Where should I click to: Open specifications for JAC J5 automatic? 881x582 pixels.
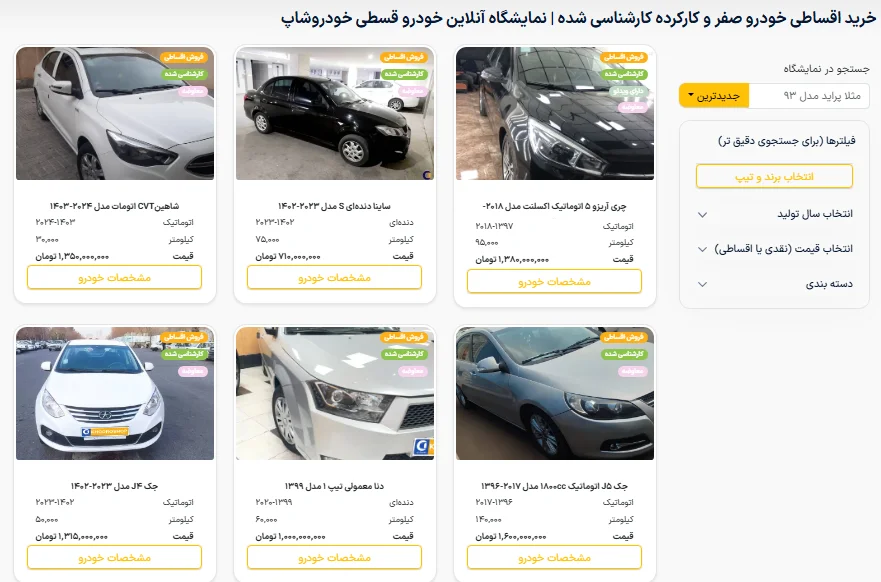tap(554, 557)
